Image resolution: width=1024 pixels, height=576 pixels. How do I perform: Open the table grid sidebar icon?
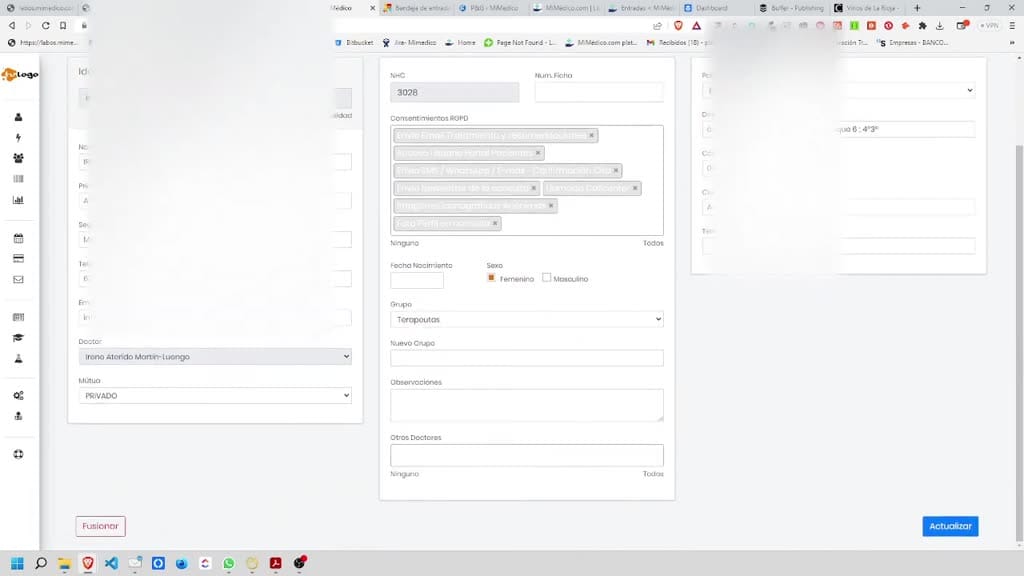[x=18, y=317]
